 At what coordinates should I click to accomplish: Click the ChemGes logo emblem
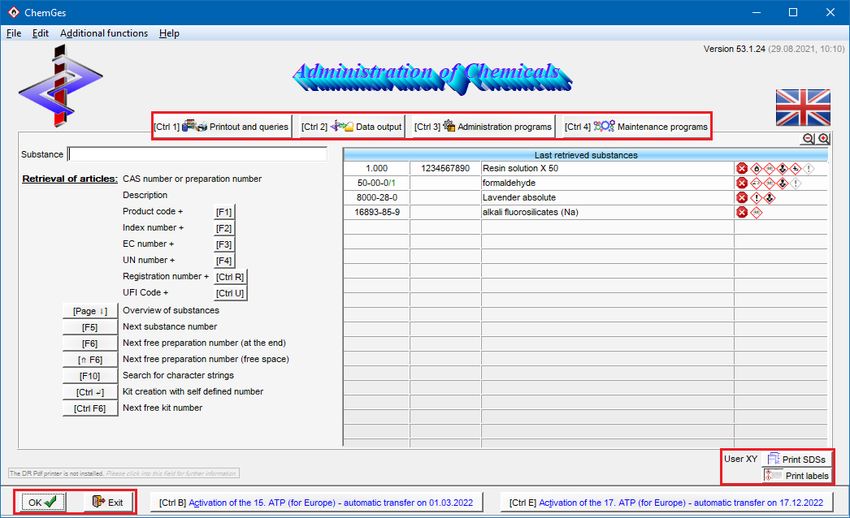60,86
